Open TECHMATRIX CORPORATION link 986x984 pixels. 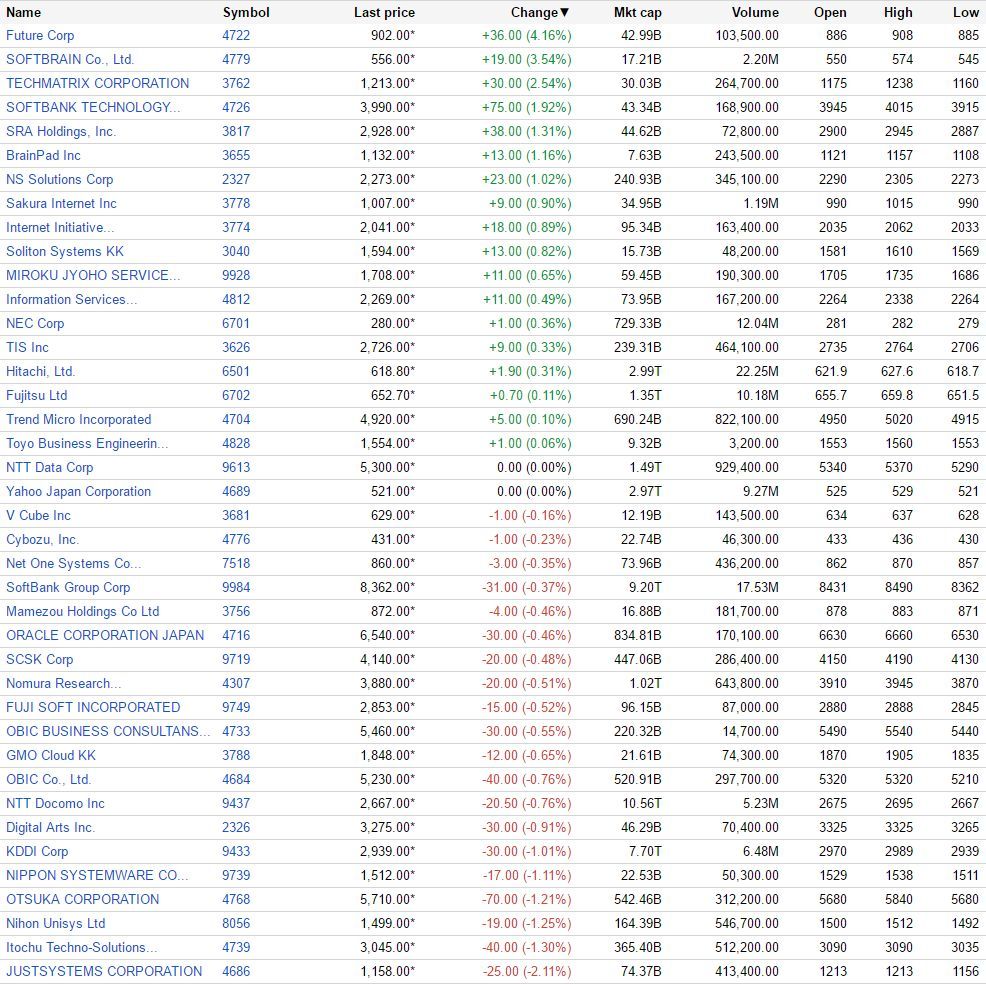(97, 84)
